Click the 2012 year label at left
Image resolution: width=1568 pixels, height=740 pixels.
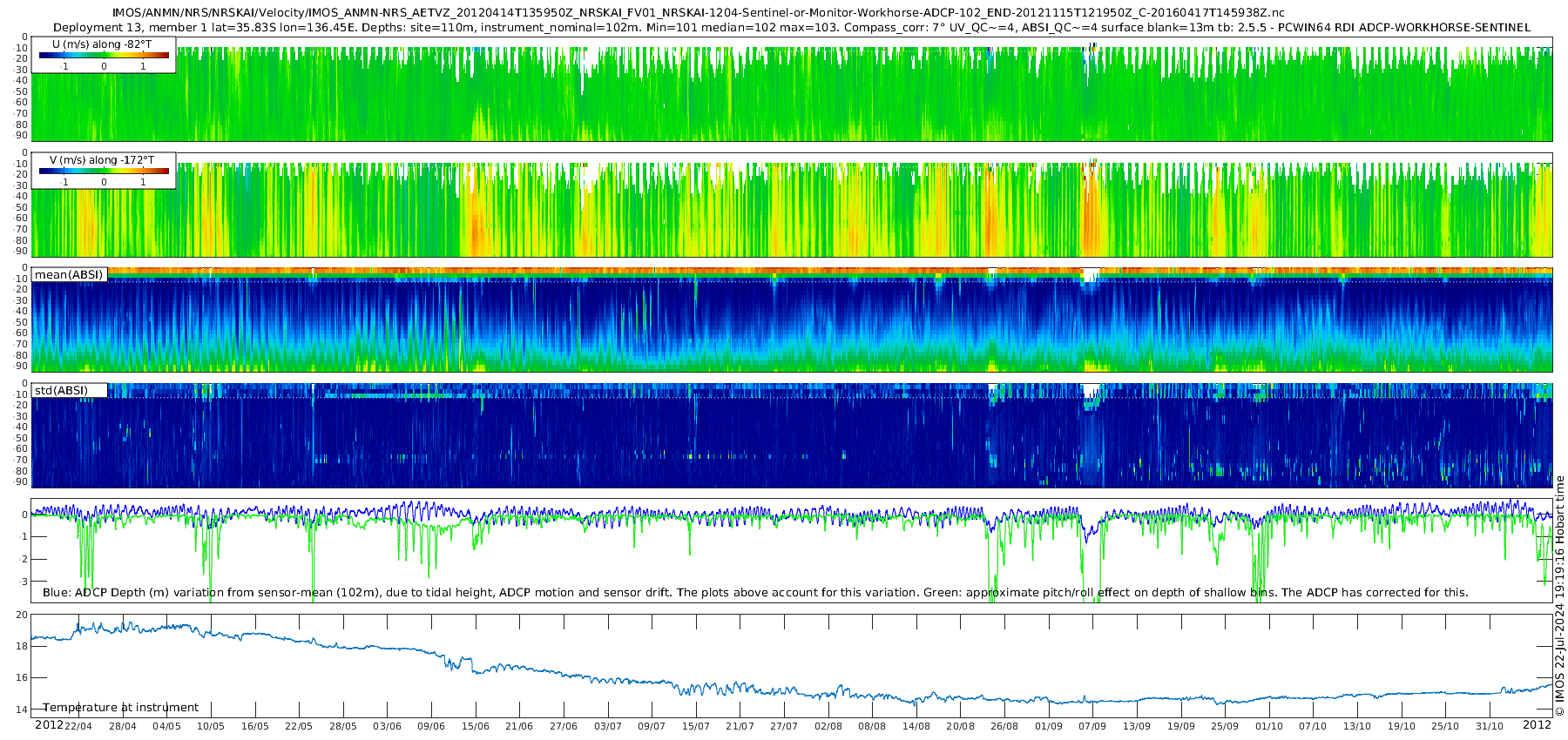pyautogui.click(x=49, y=725)
